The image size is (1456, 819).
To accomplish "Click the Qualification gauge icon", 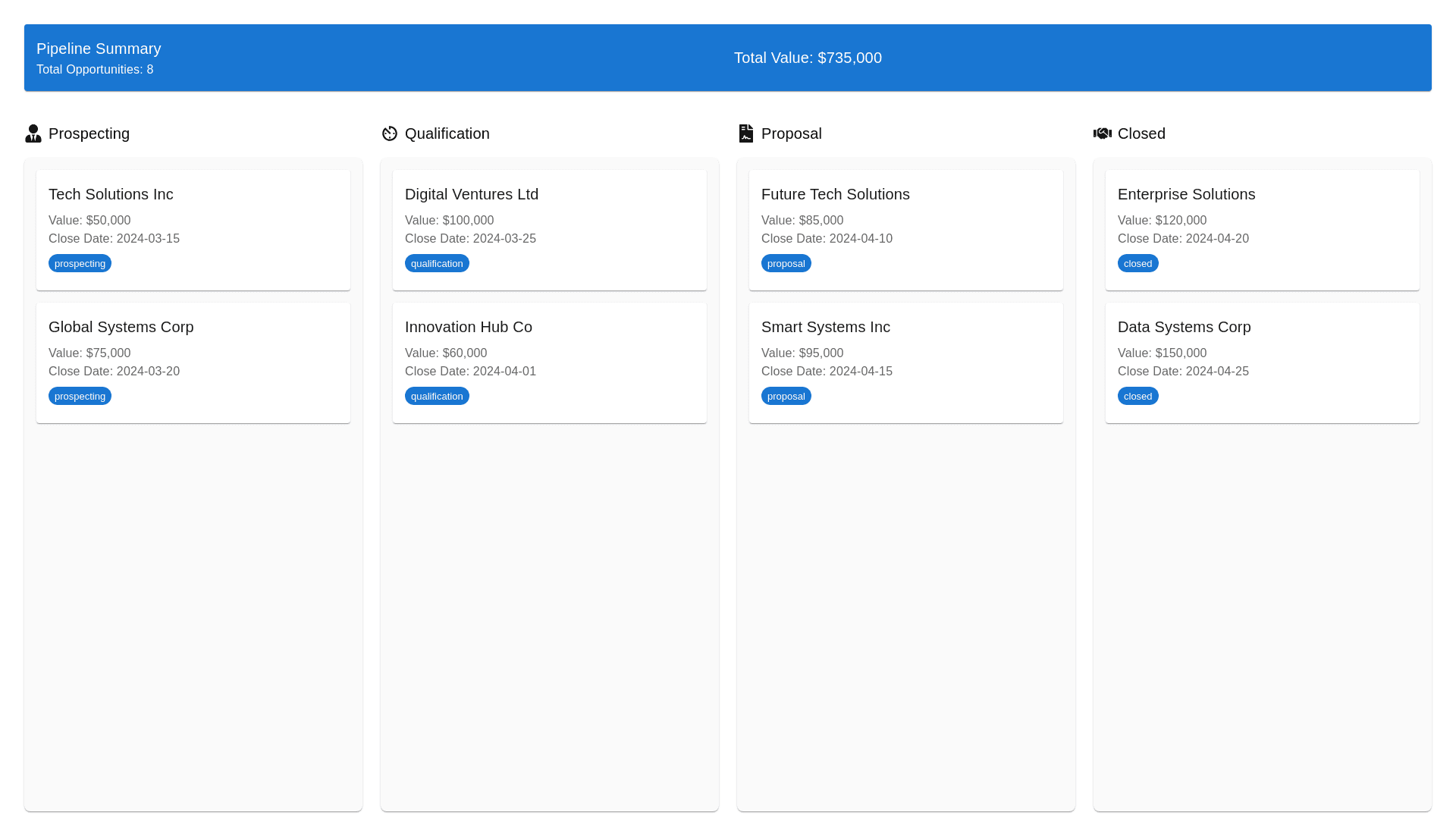I will pyautogui.click(x=389, y=133).
